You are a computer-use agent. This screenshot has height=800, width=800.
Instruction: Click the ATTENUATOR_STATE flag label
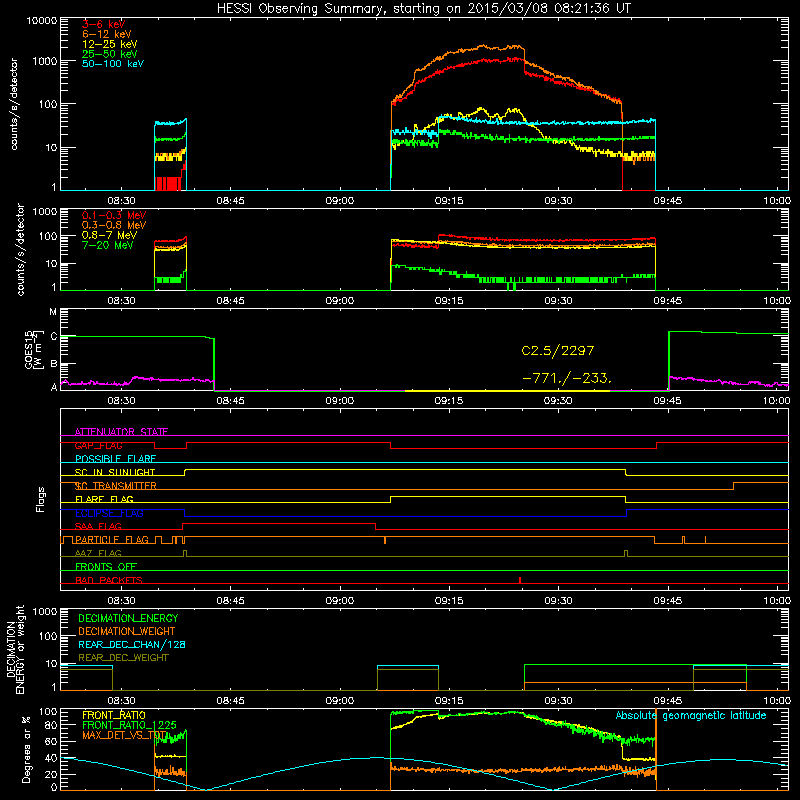point(121,432)
